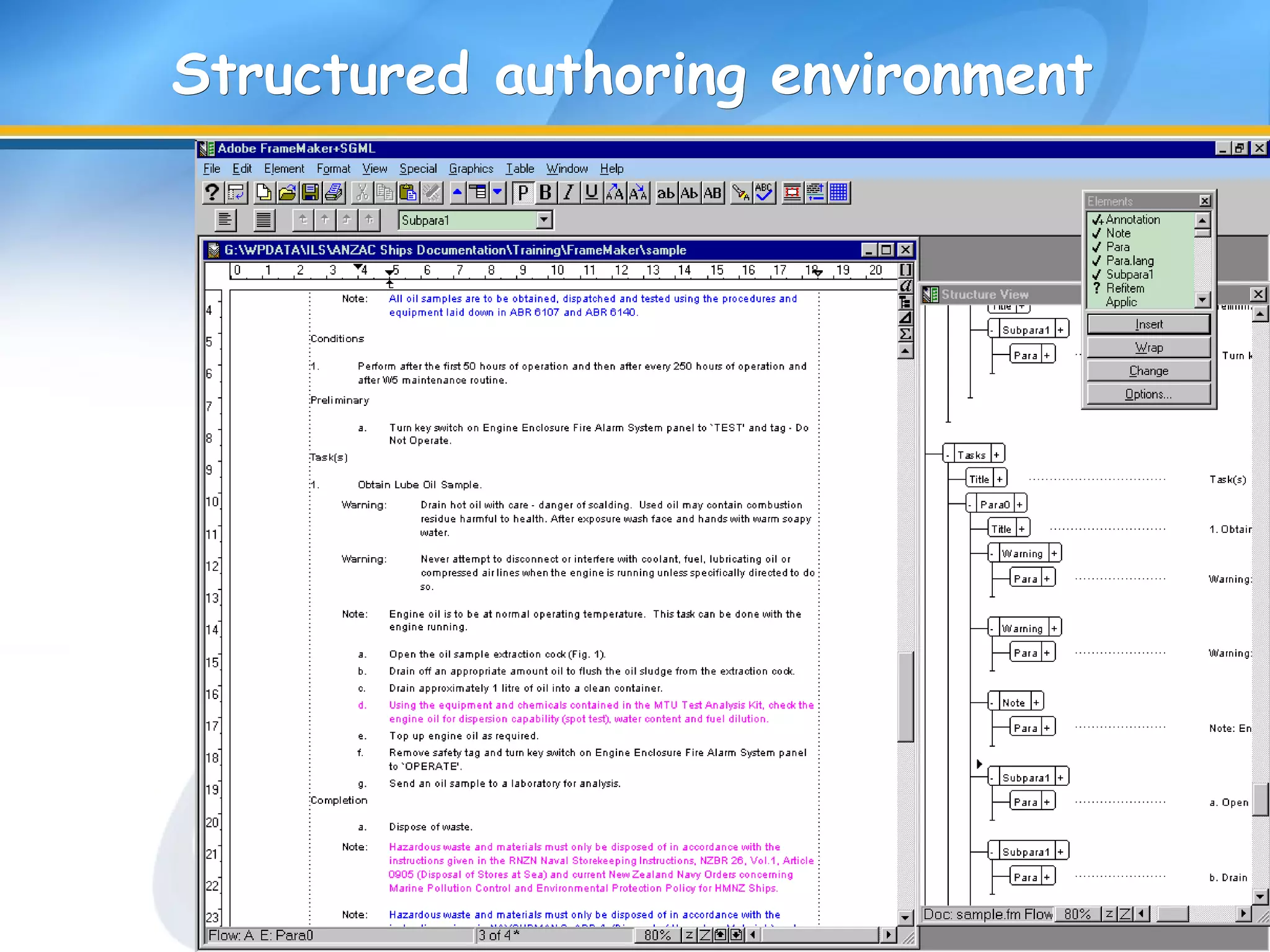Screen dimensions: 1270x952
Task: Insert anchored frame with red frame icon
Action: coord(792,193)
